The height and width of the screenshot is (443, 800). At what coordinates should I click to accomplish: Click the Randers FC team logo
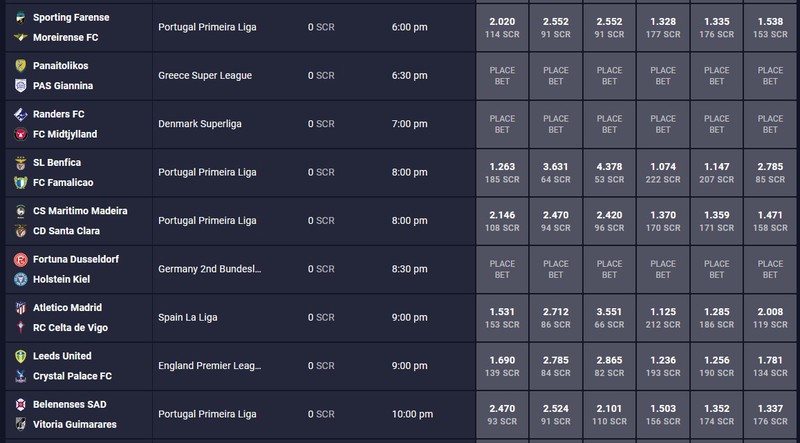point(20,114)
